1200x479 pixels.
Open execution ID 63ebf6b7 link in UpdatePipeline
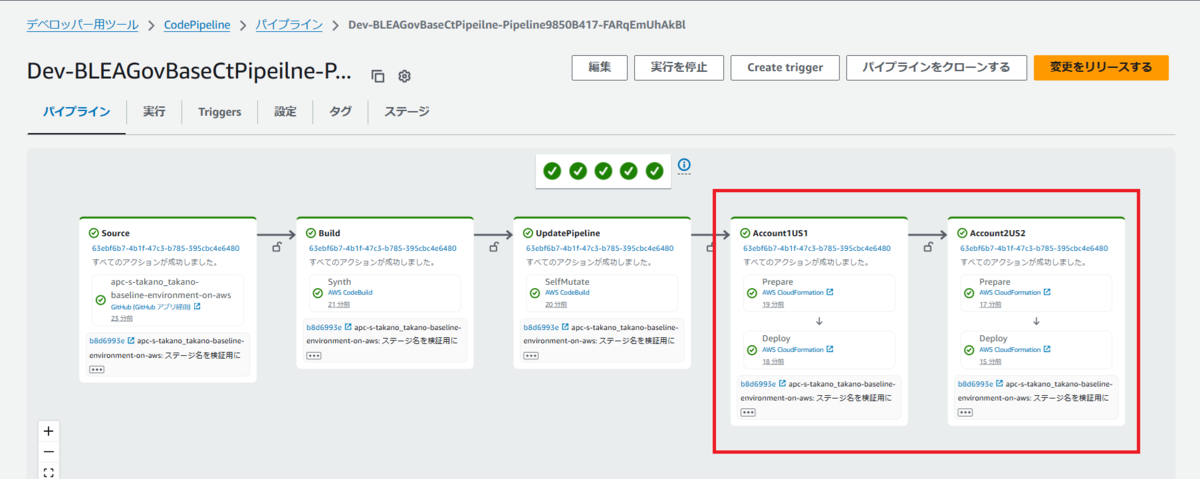(x=600, y=248)
